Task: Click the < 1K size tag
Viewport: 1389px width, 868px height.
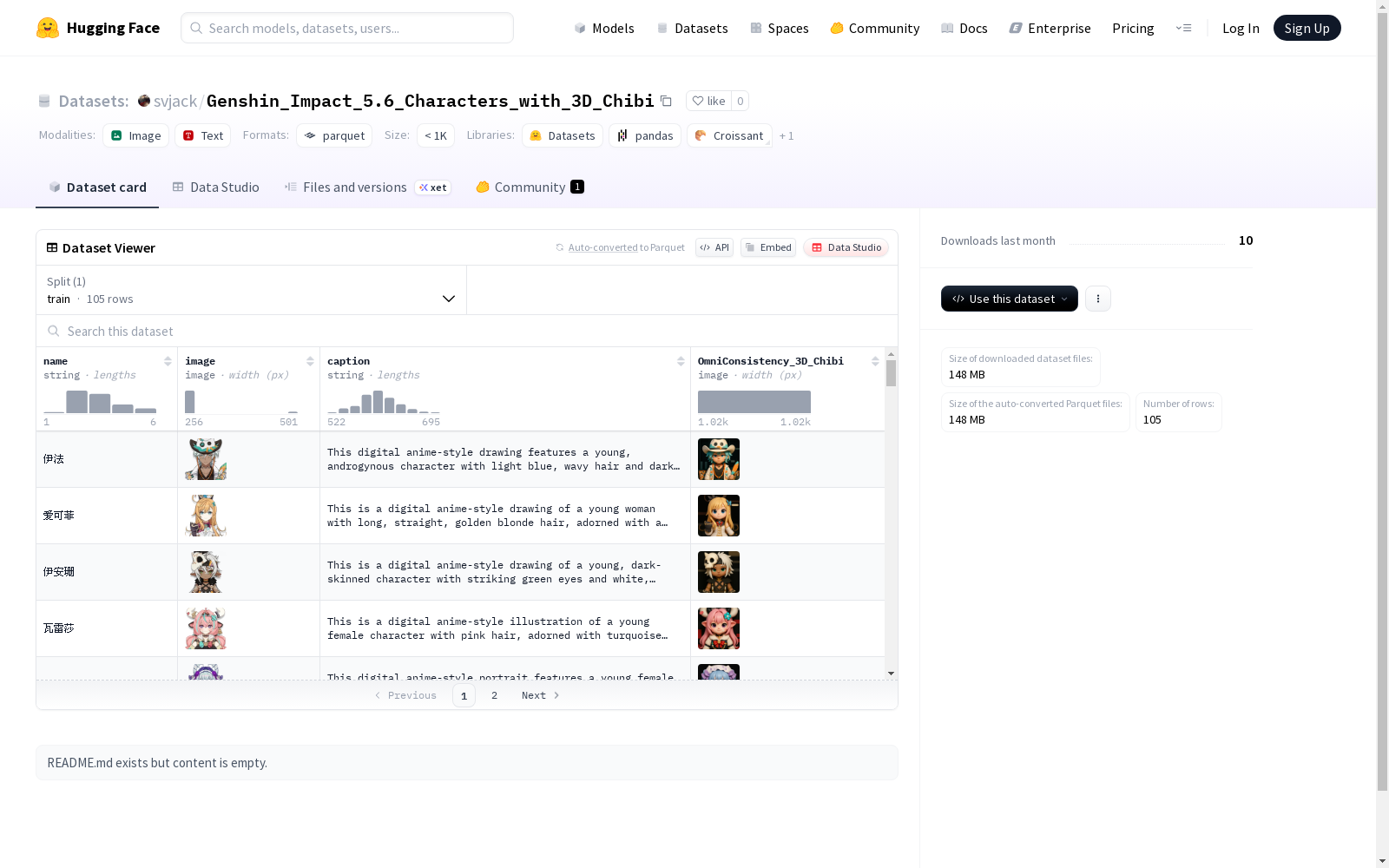Action: pyautogui.click(x=436, y=135)
